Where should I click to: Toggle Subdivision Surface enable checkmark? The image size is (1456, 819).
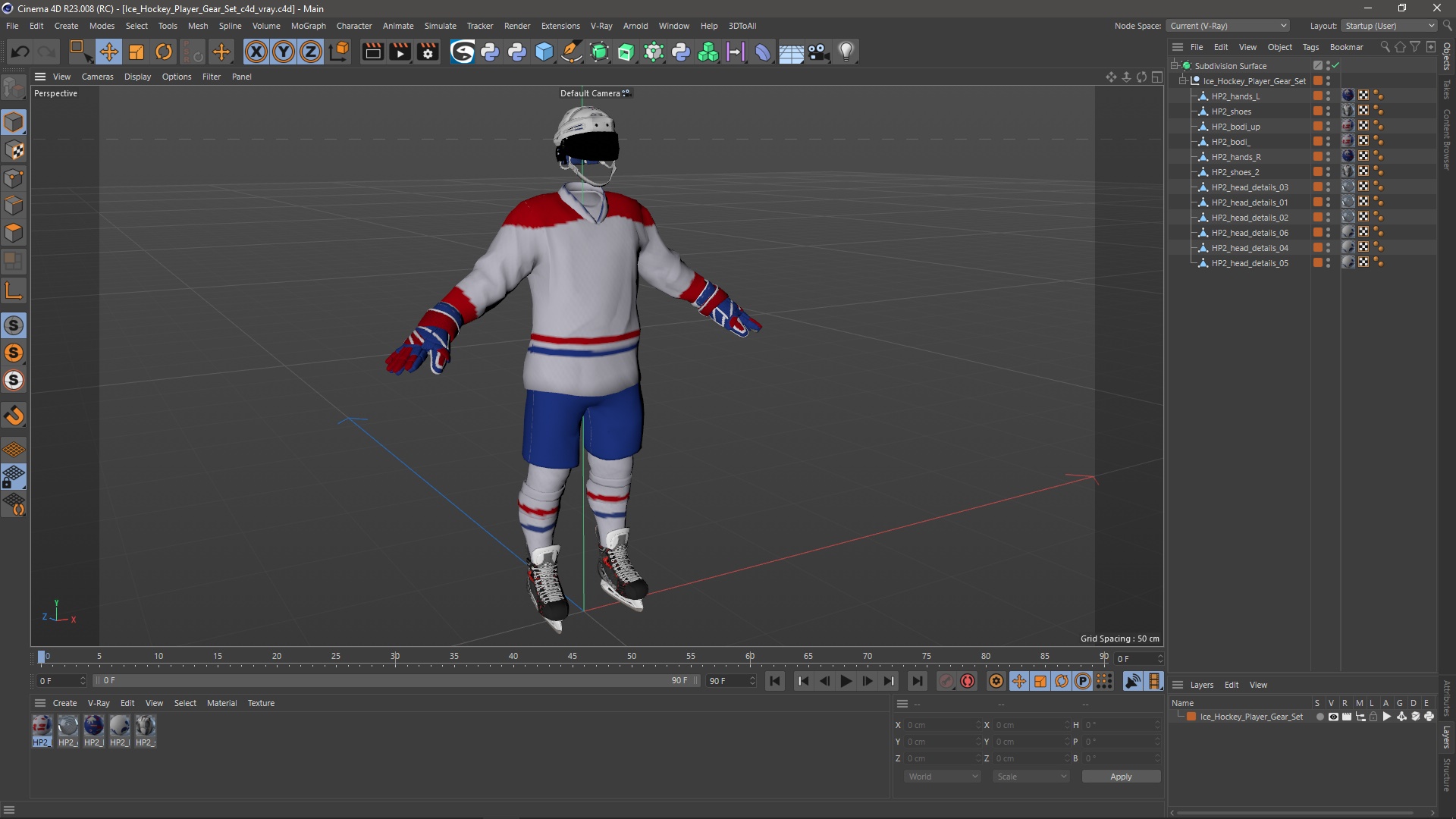1335,66
